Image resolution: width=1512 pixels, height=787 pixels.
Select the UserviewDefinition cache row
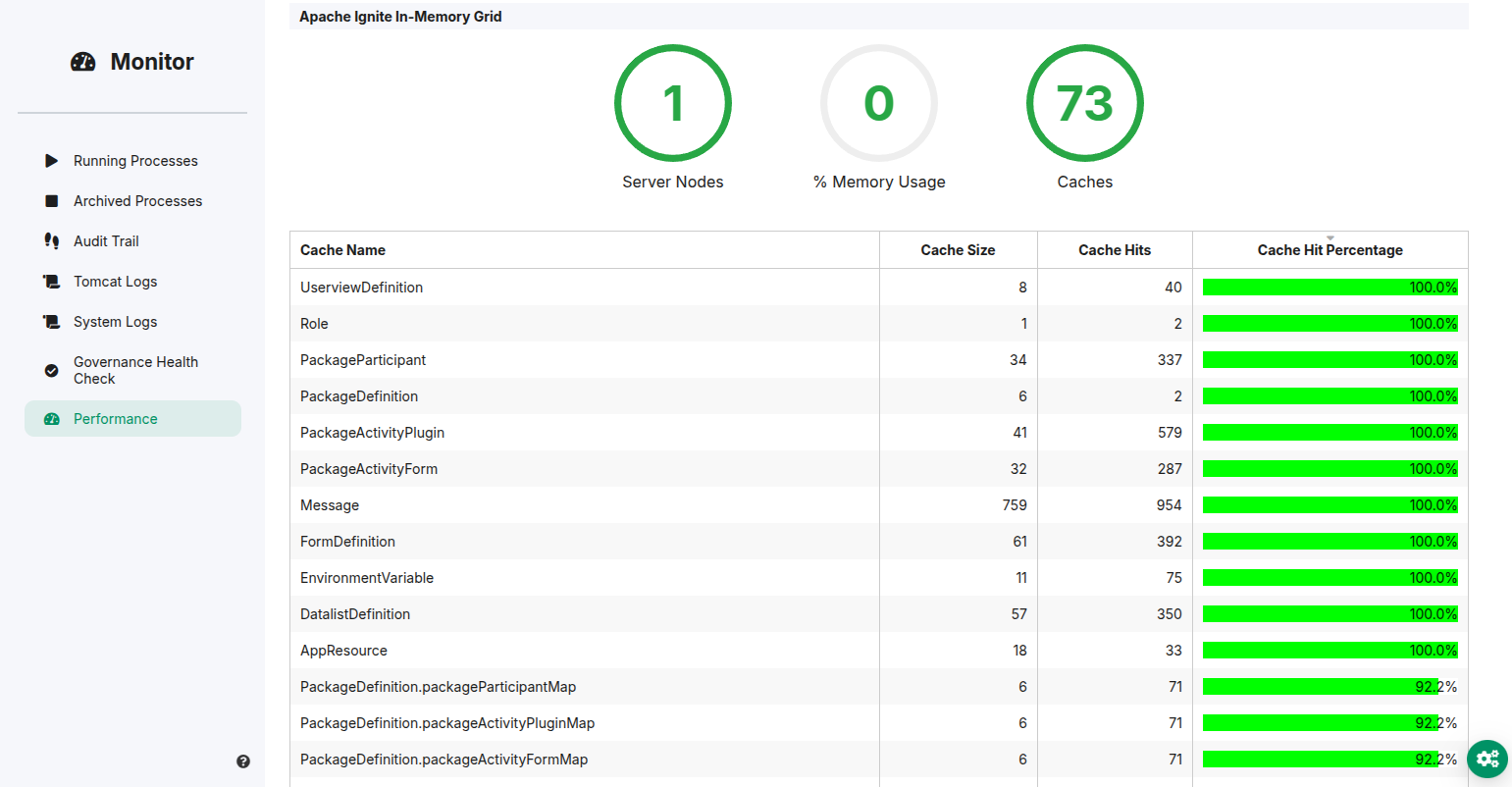(x=361, y=288)
